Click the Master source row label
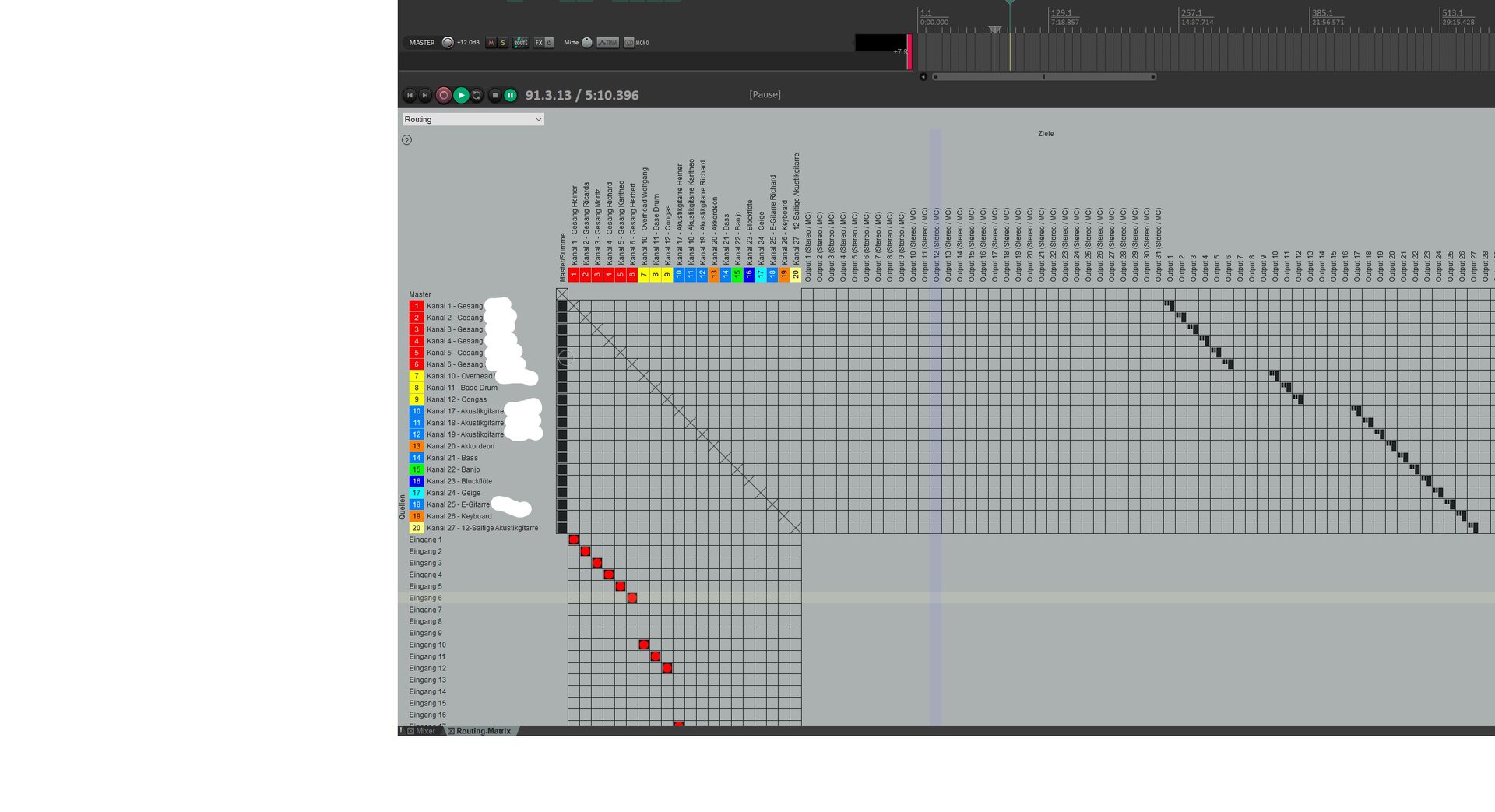This screenshot has height=812, width=1495. [420, 294]
